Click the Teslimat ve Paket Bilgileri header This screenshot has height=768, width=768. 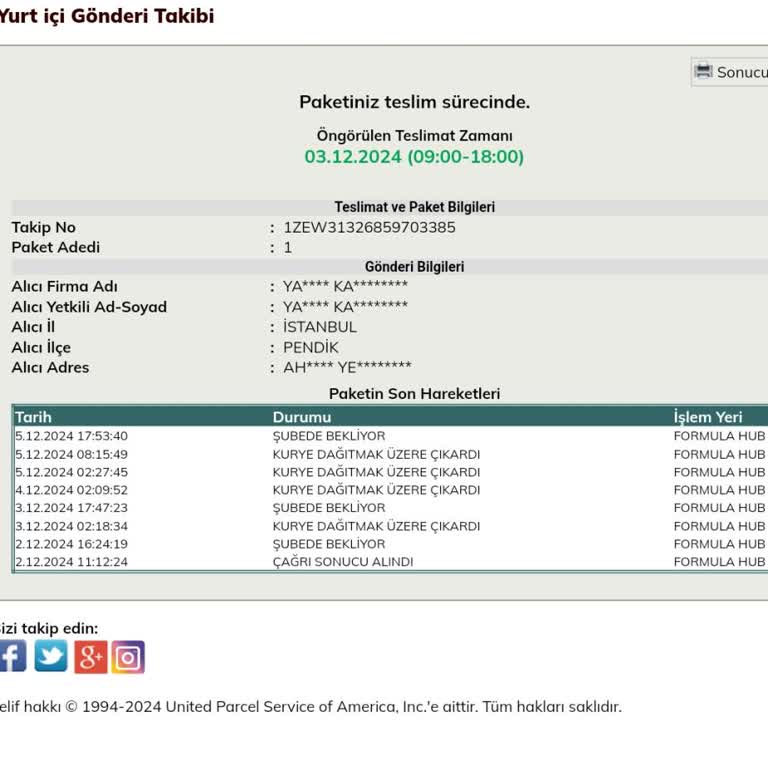(414, 207)
